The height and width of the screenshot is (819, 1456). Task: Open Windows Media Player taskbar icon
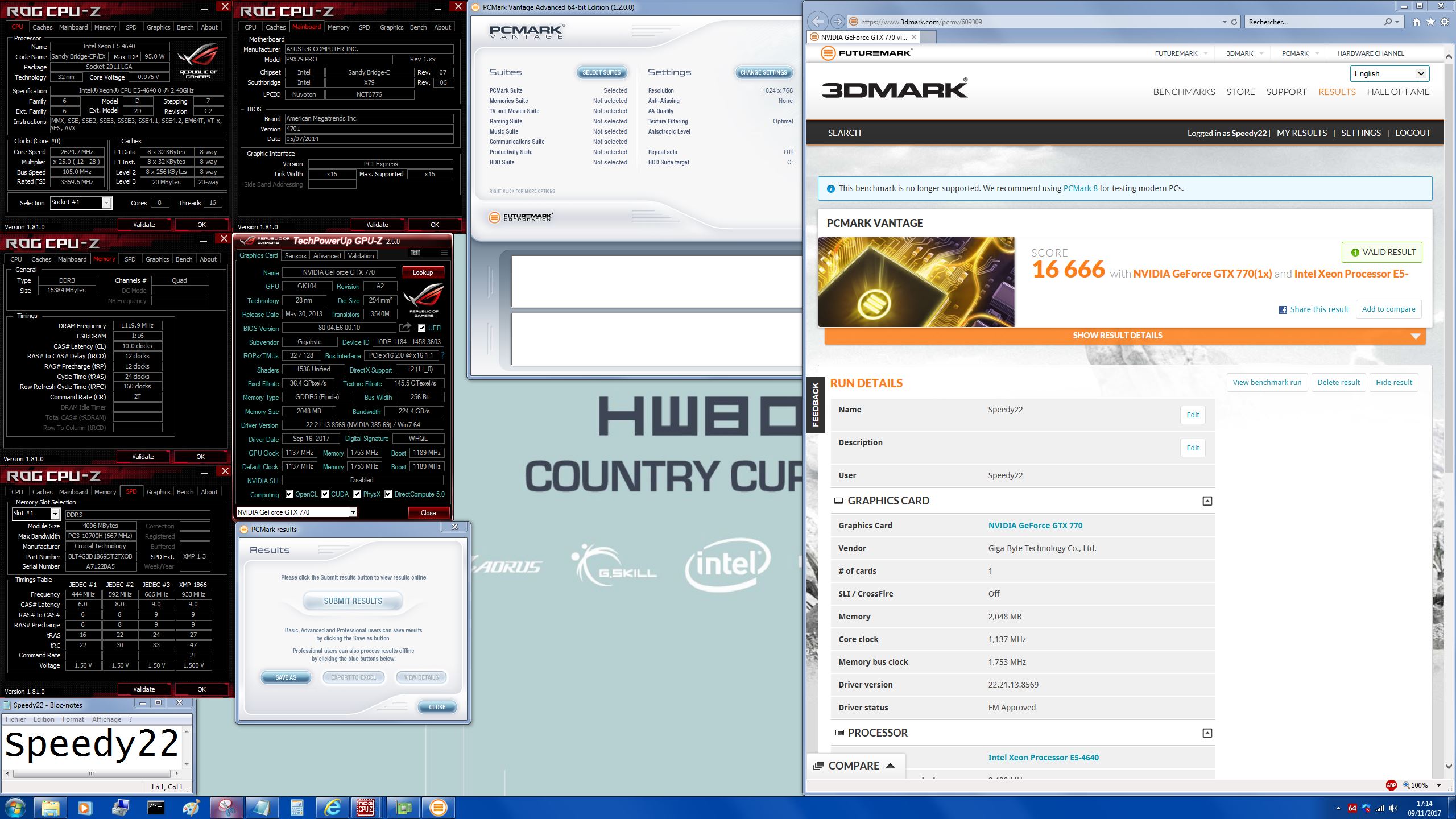click(85, 807)
